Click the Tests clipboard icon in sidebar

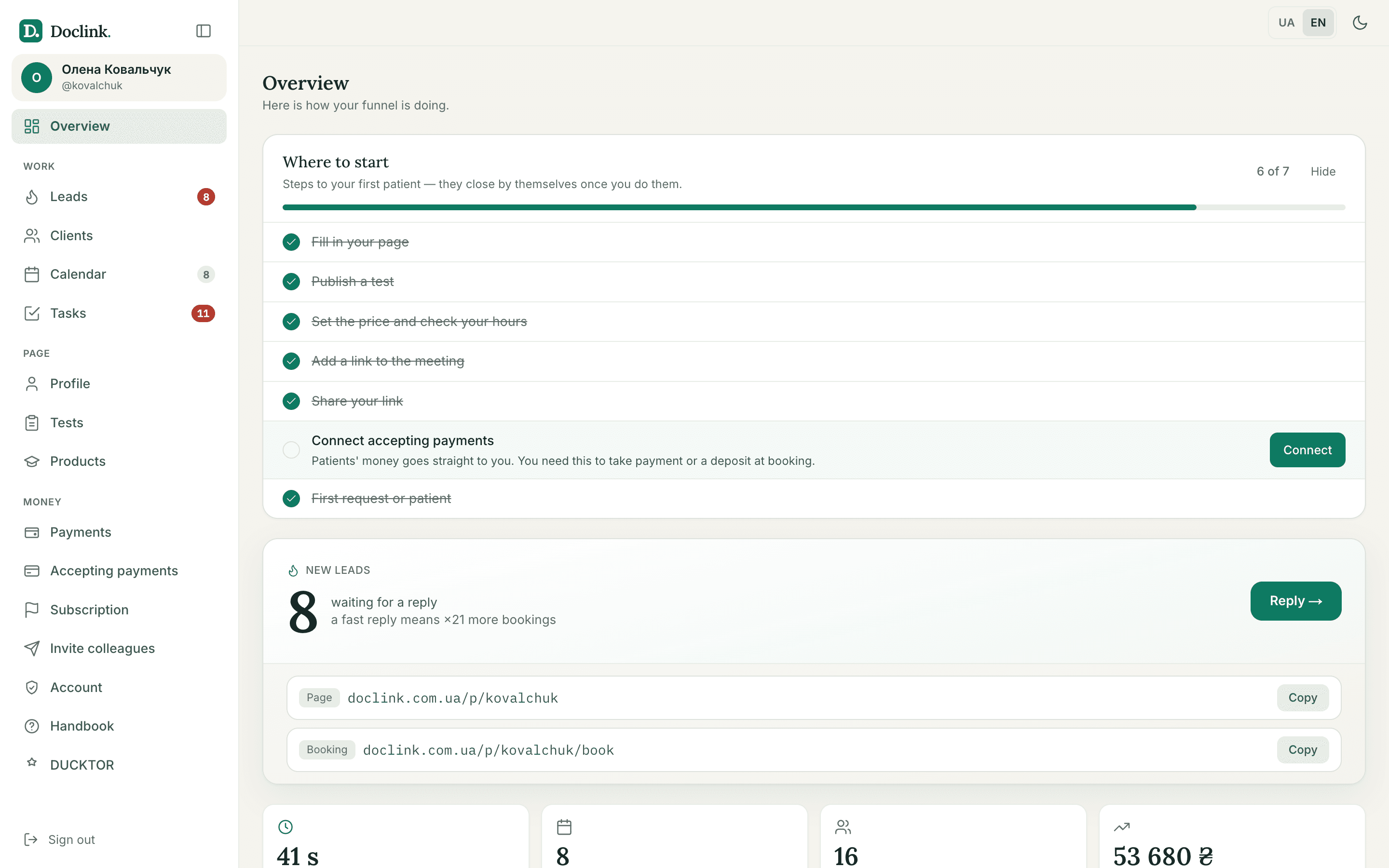(x=31, y=422)
